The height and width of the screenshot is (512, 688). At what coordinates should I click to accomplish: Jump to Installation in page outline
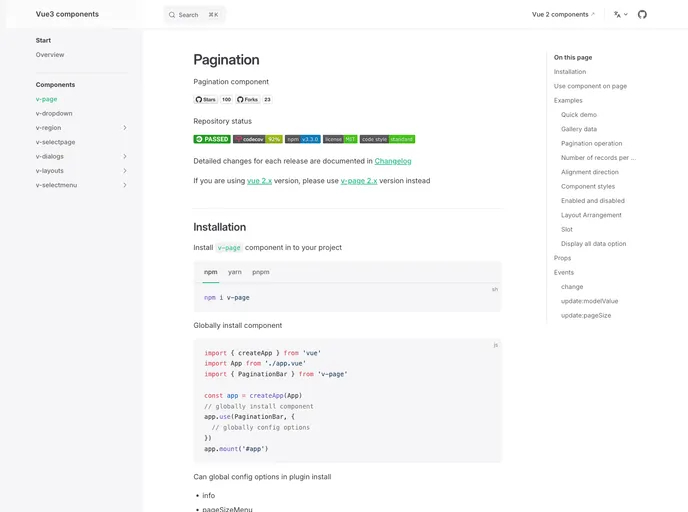(x=570, y=72)
